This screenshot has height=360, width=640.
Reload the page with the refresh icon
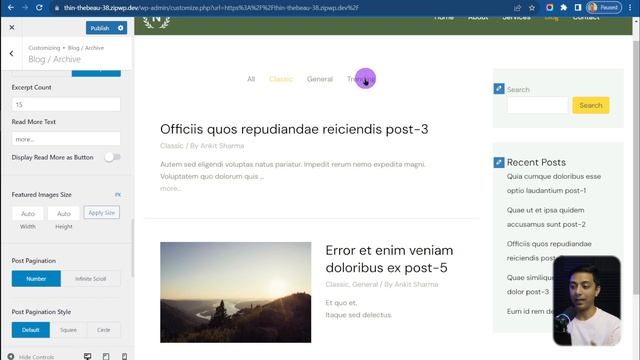coord(39,7)
